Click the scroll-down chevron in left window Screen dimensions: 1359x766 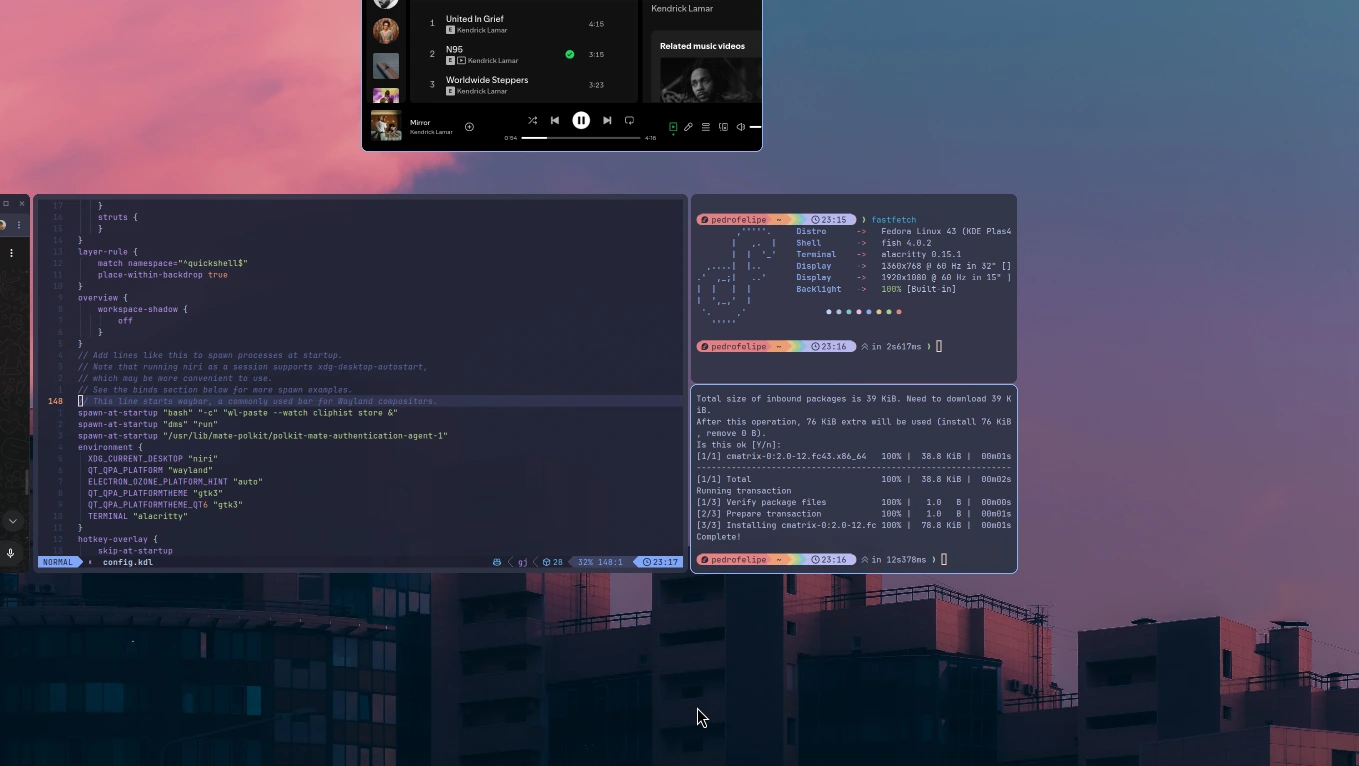click(x=12, y=521)
